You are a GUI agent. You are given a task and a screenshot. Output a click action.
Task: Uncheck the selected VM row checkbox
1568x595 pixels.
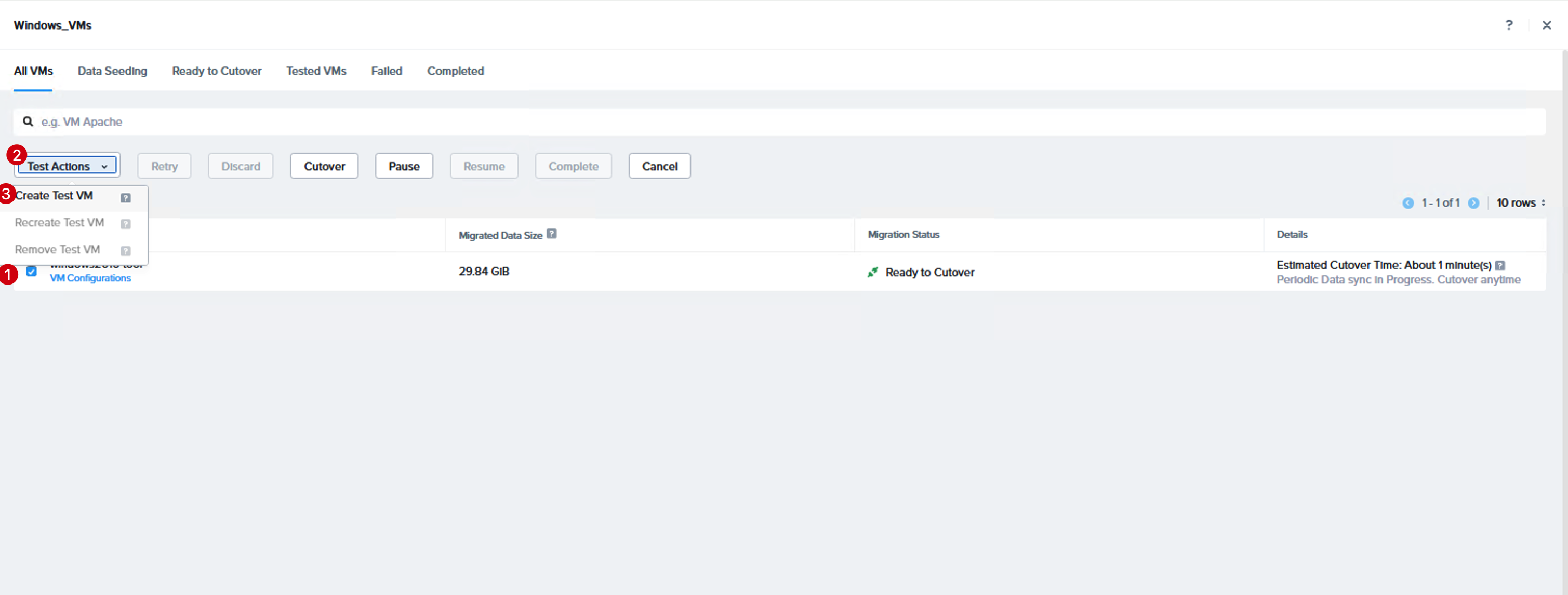click(32, 272)
